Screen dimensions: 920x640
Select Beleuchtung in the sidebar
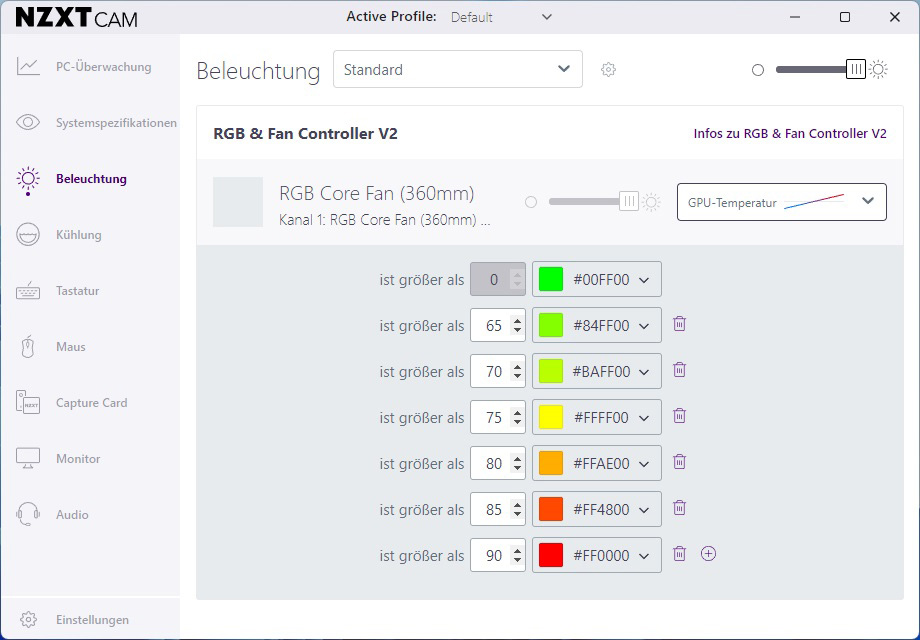92,179
